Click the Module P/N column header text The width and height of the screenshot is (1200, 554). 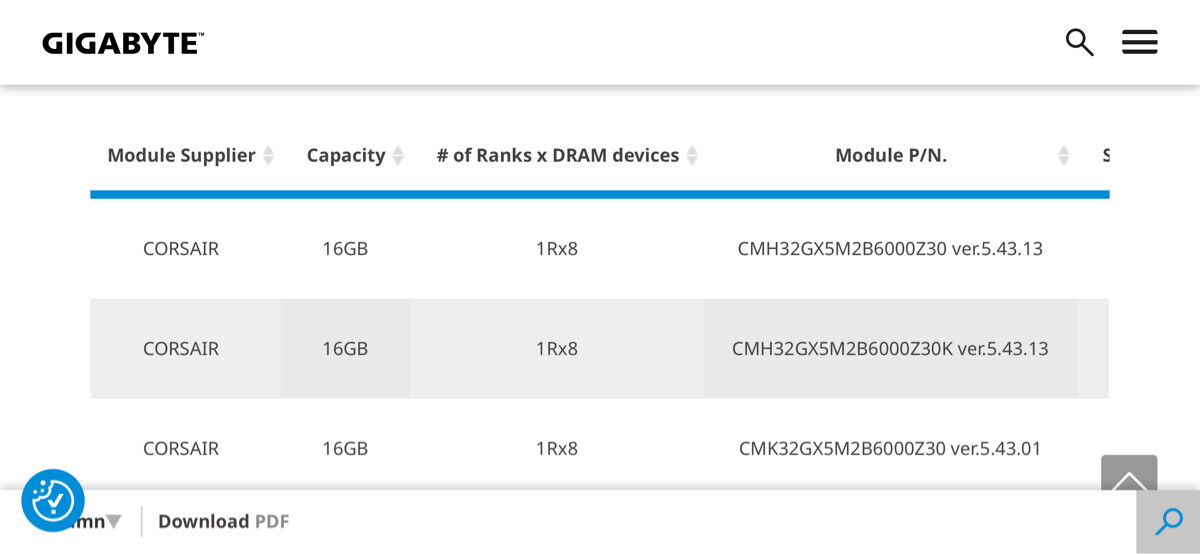coord(891,156)
